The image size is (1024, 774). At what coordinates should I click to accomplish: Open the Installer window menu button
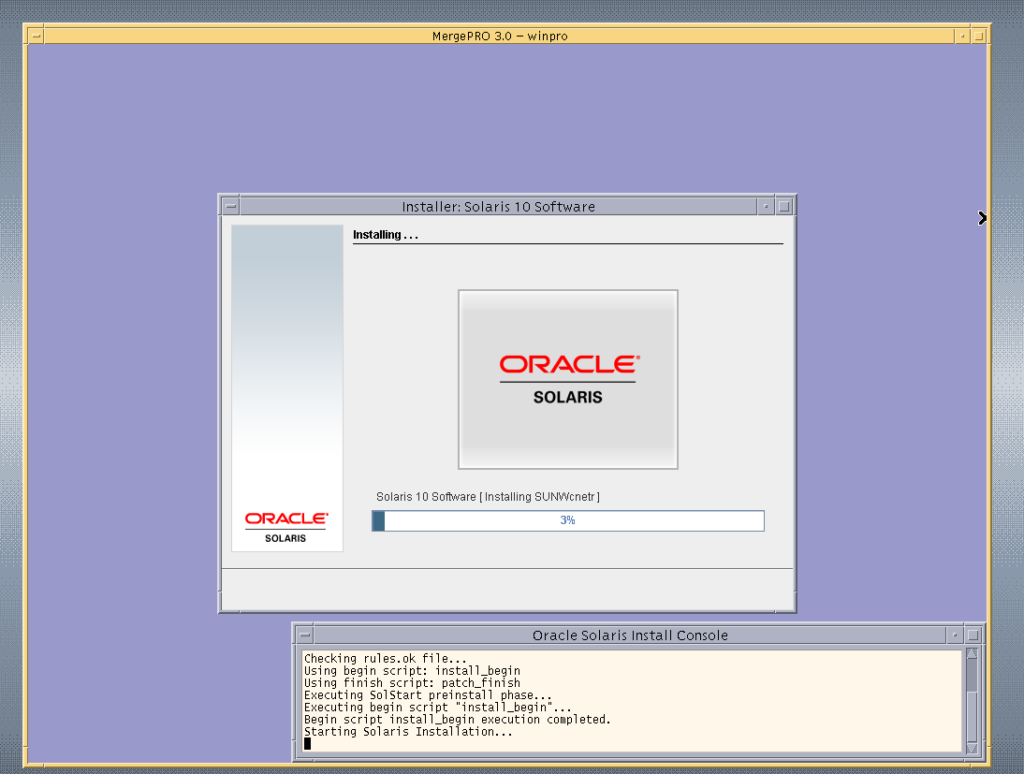click(231, 207)
